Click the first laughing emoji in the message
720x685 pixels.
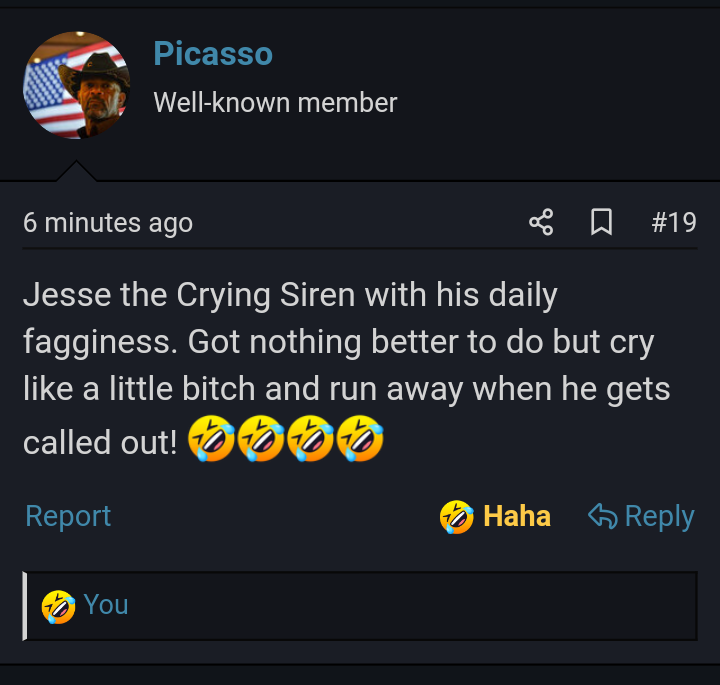(210, 438)
